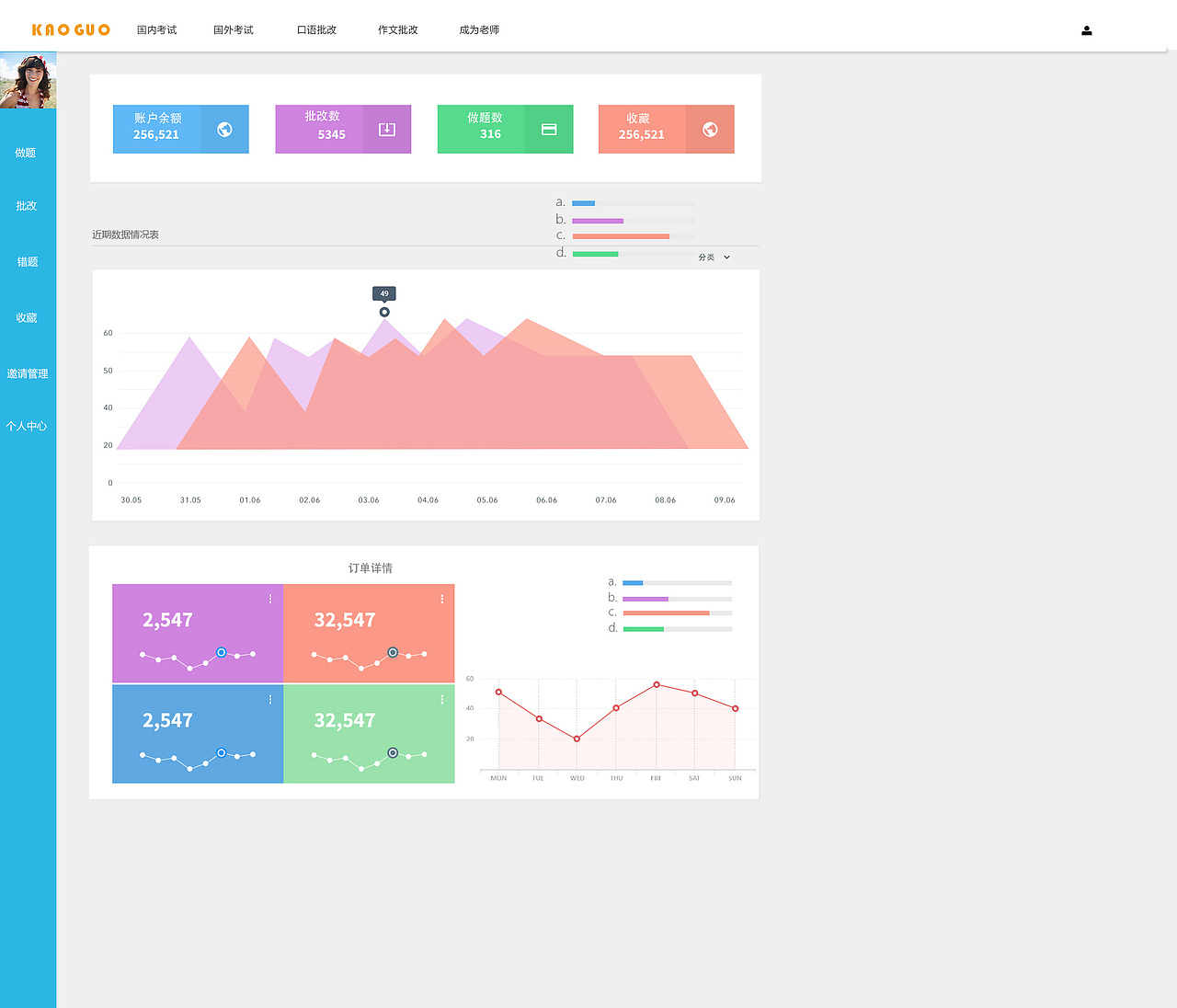This screenshot has width=1177, height=1008.
Task: Click legend bar d. in 订单详情 panel
Action: pos(677,629)
